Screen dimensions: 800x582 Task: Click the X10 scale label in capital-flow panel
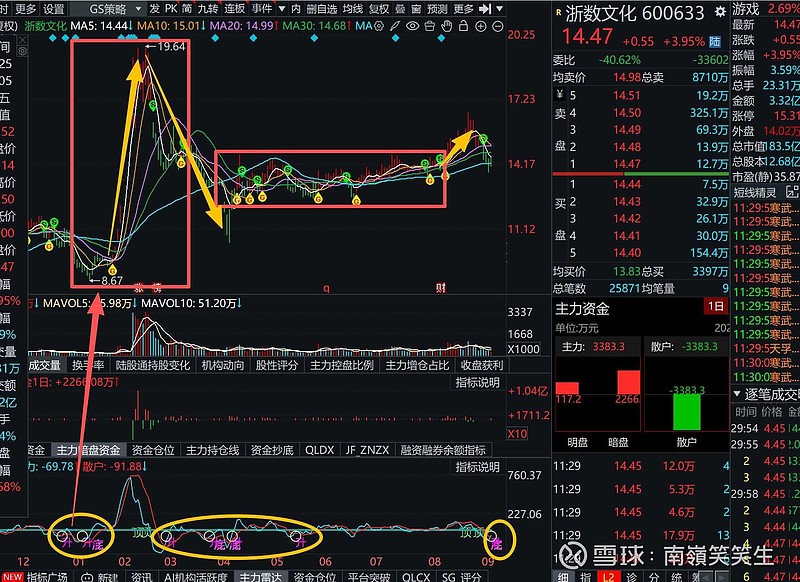pyautogui.click(x=517, y=434)
